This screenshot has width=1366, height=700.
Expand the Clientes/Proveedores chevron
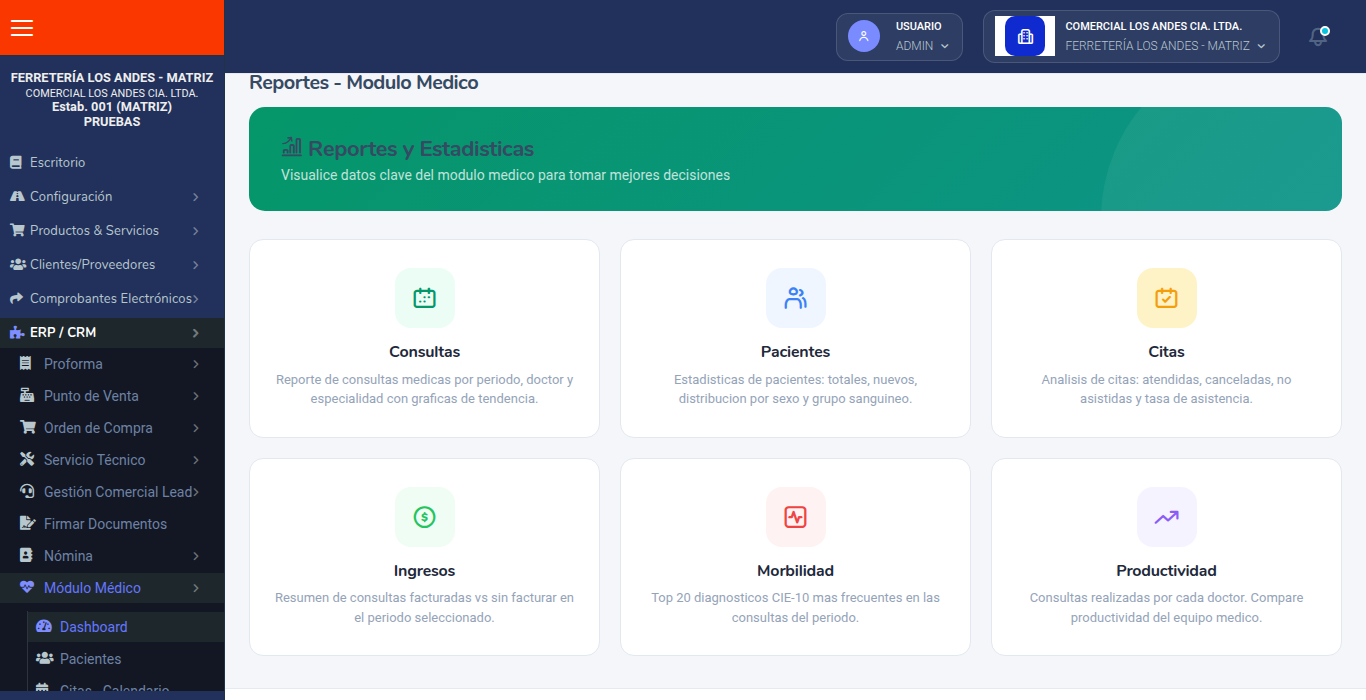click(x=196, y=265)
